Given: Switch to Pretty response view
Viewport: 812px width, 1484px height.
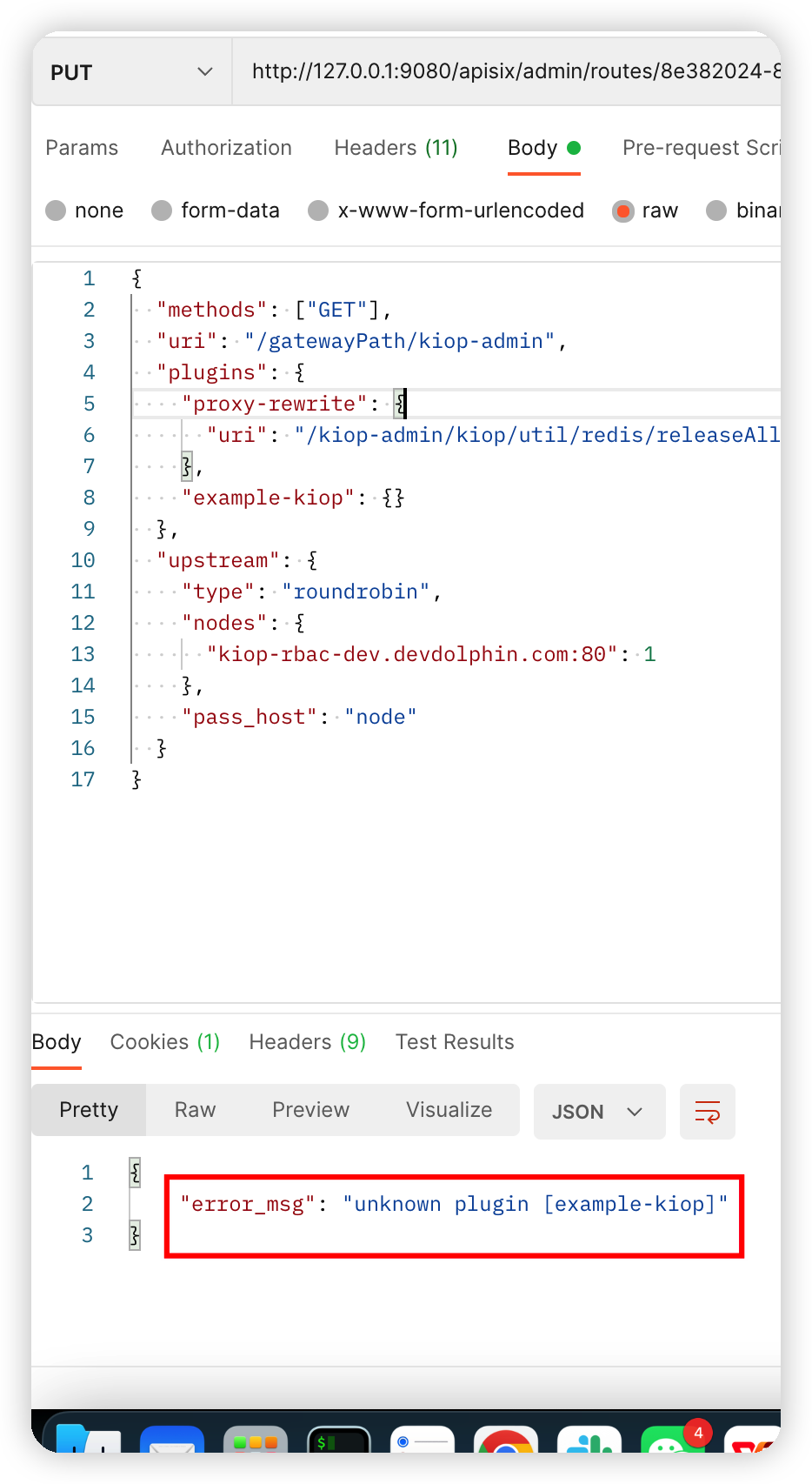Looking at the screenshot, I should tap(89, 1110).
